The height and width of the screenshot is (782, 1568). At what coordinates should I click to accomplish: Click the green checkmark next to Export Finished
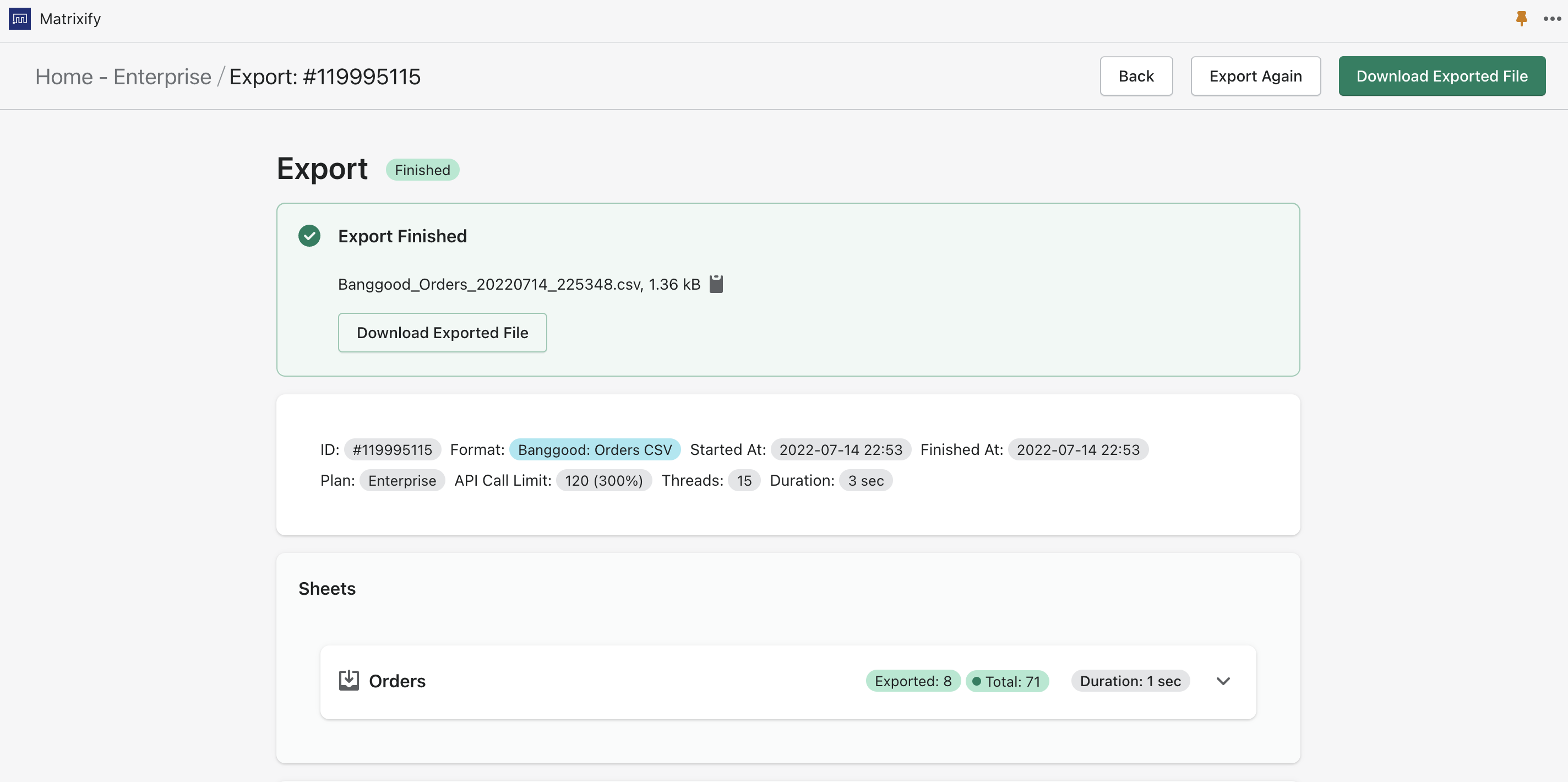309,236
